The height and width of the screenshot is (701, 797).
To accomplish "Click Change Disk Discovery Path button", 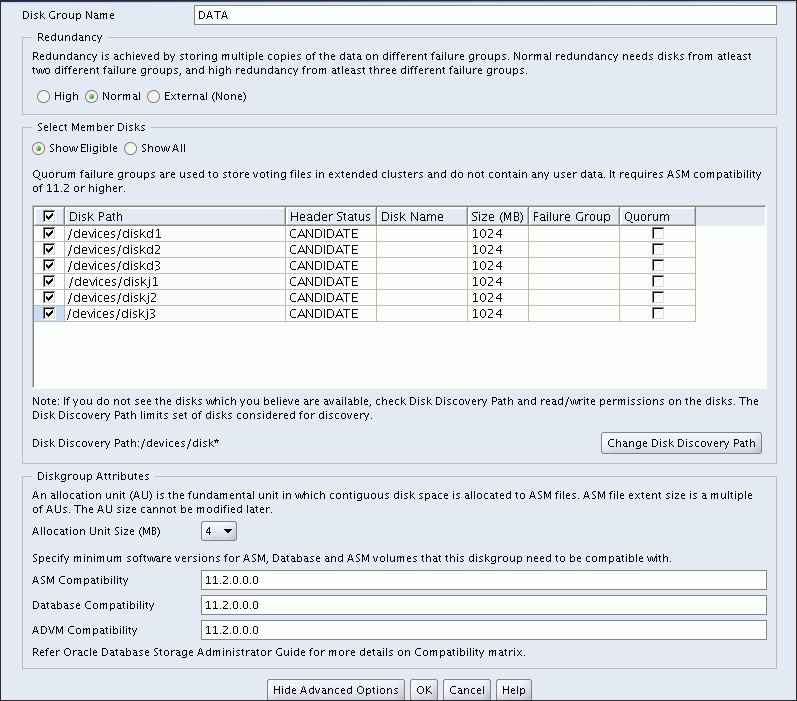I will (x=681, y=443).
